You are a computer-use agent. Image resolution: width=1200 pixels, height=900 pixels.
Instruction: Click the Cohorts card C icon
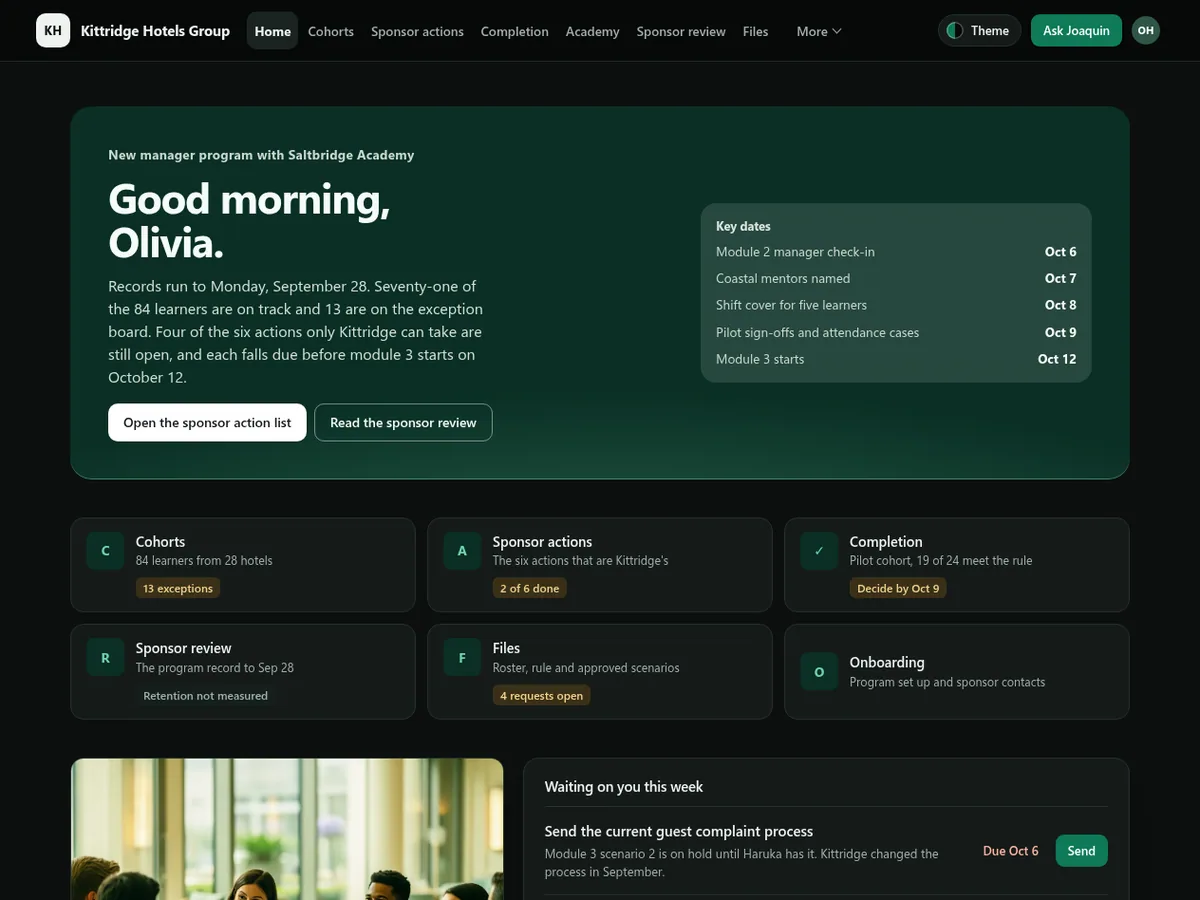point(105,551)
